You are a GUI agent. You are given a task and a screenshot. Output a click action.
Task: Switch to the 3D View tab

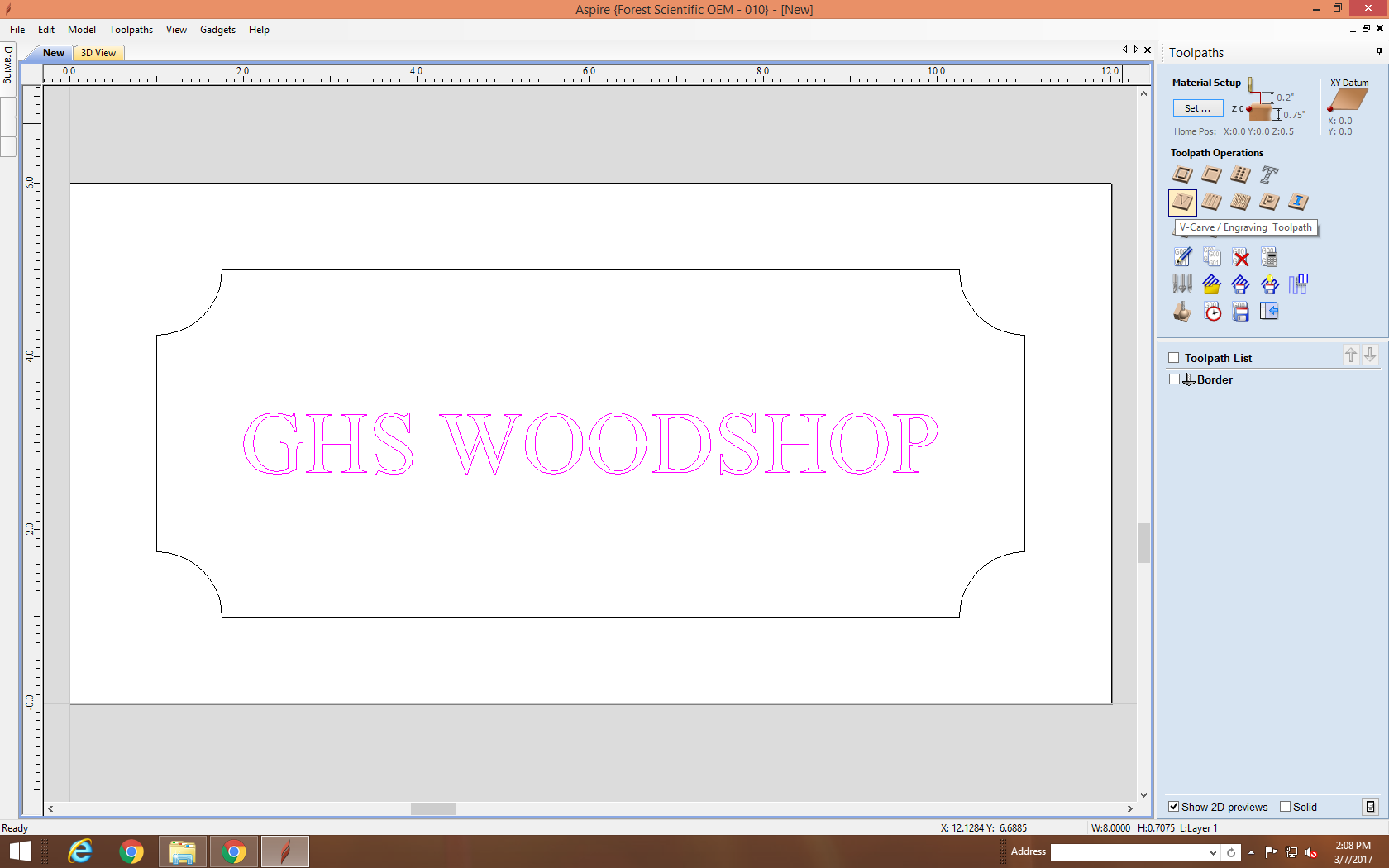pyautogui.click(x=98, y=53)
